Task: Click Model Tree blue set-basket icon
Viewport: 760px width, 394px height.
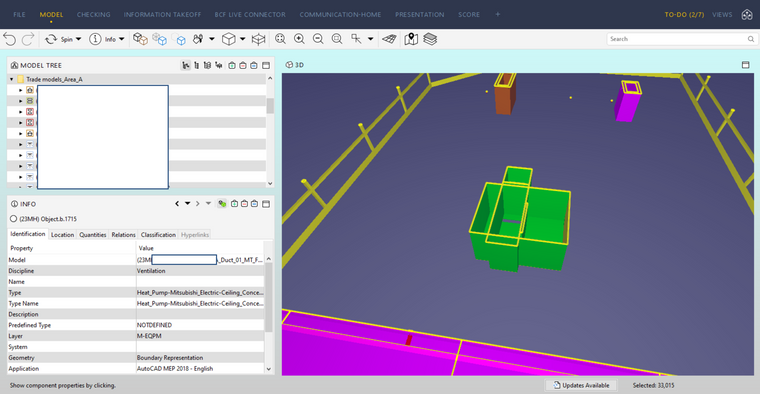Action: click(x=254, y=65)
